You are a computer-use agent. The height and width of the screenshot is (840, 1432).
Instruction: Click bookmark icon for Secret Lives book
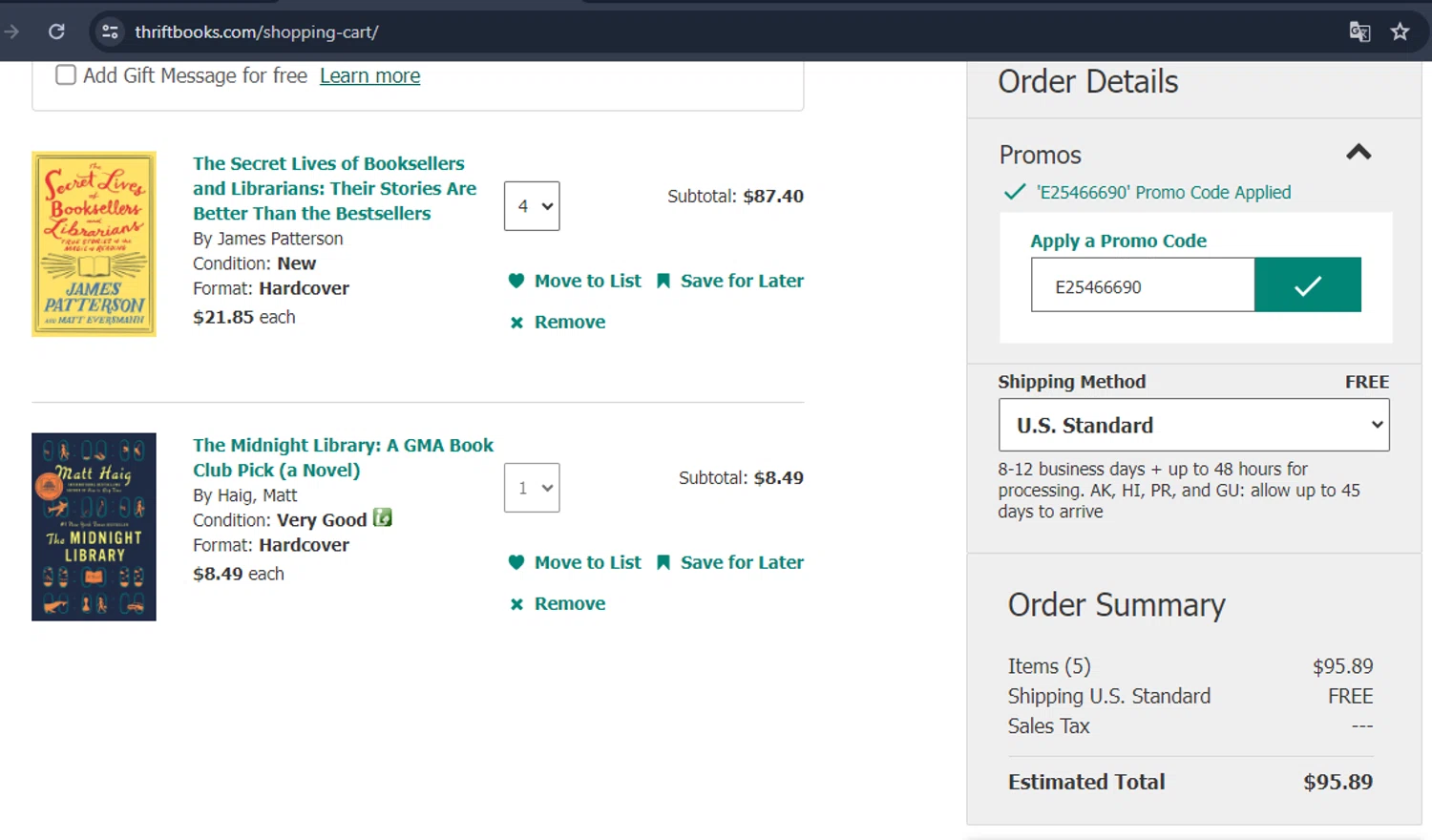pyautogui.click(x=663, y=281)
